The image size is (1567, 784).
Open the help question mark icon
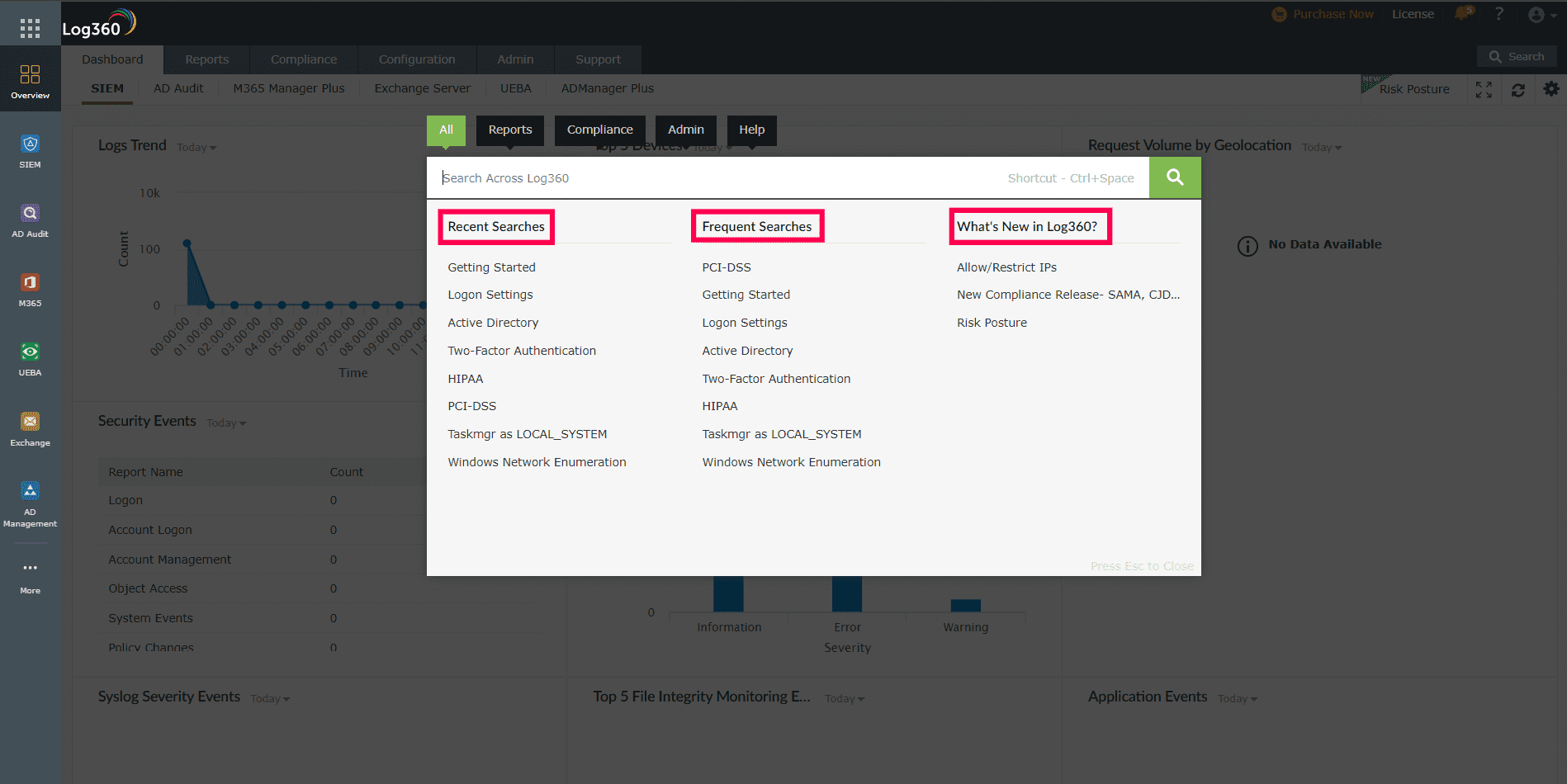point(1499,14)
